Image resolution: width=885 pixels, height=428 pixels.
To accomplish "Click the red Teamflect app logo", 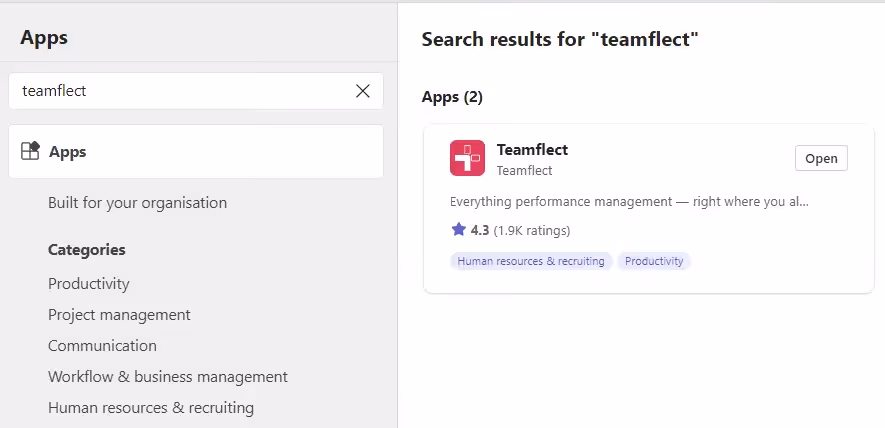I will [467, 158].
